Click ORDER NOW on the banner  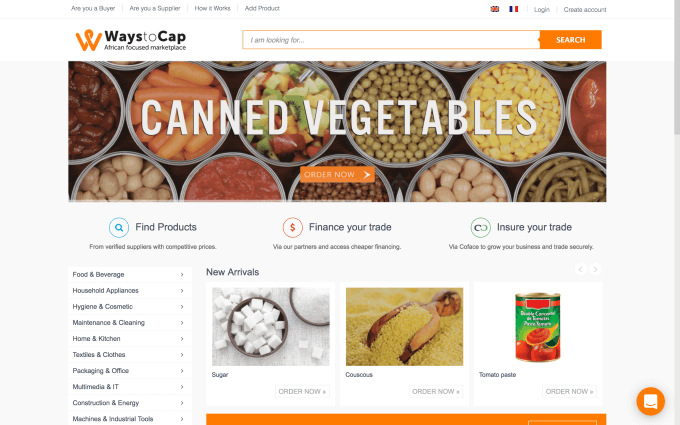pos(337,174)
